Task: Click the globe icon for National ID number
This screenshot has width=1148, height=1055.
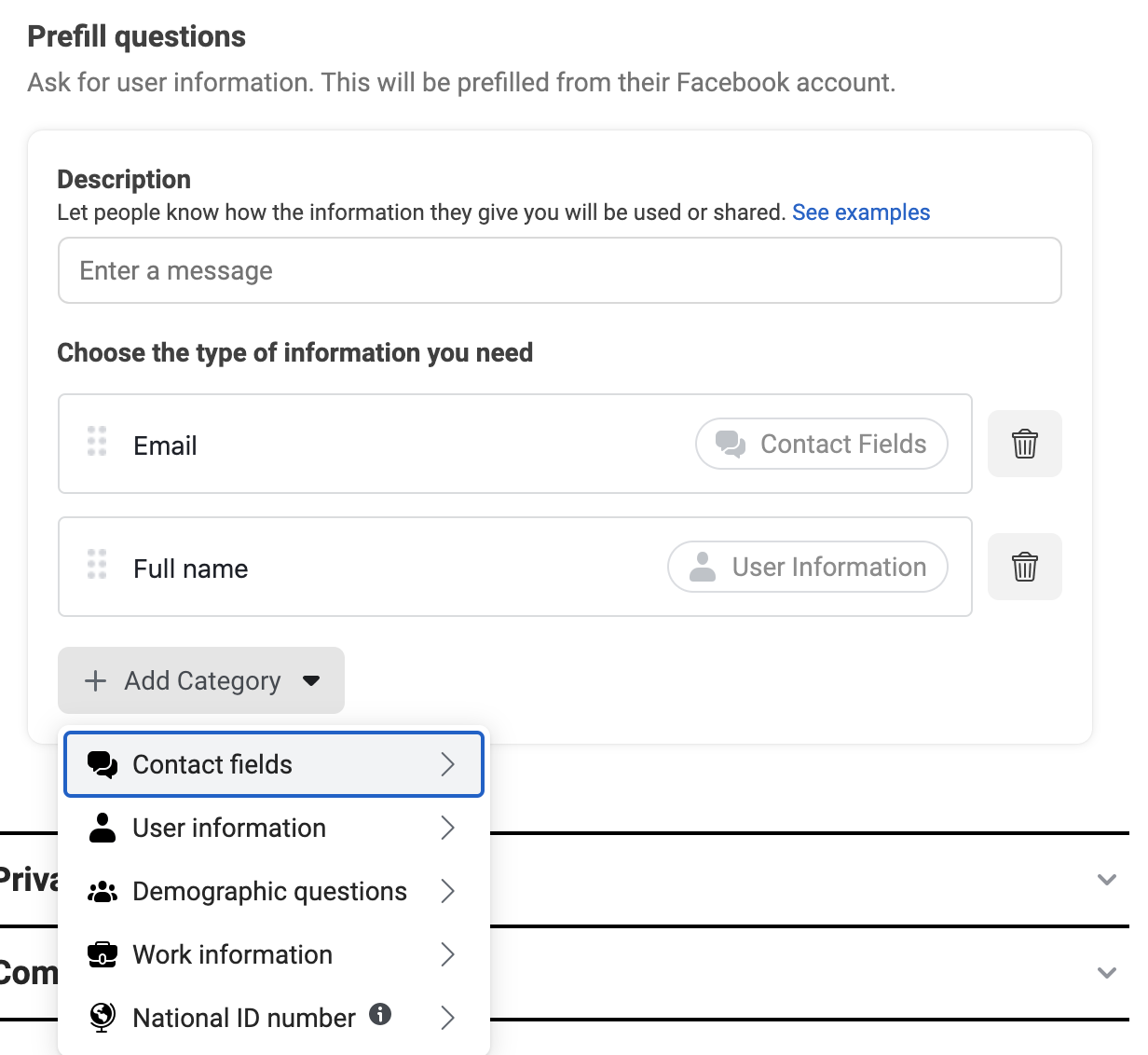Action: coord(102,1017)
